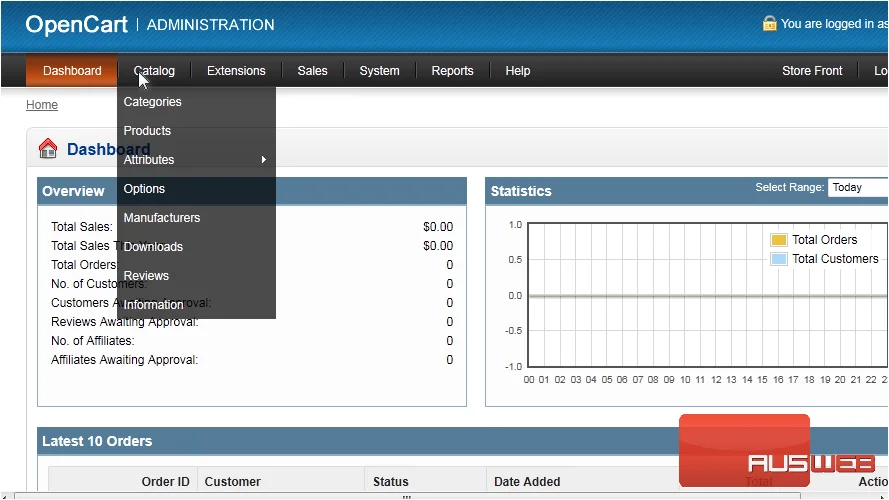The height and width of the screenshot is (500, 889).
Task: Click the Customer column header
Action: pos(232,481)
